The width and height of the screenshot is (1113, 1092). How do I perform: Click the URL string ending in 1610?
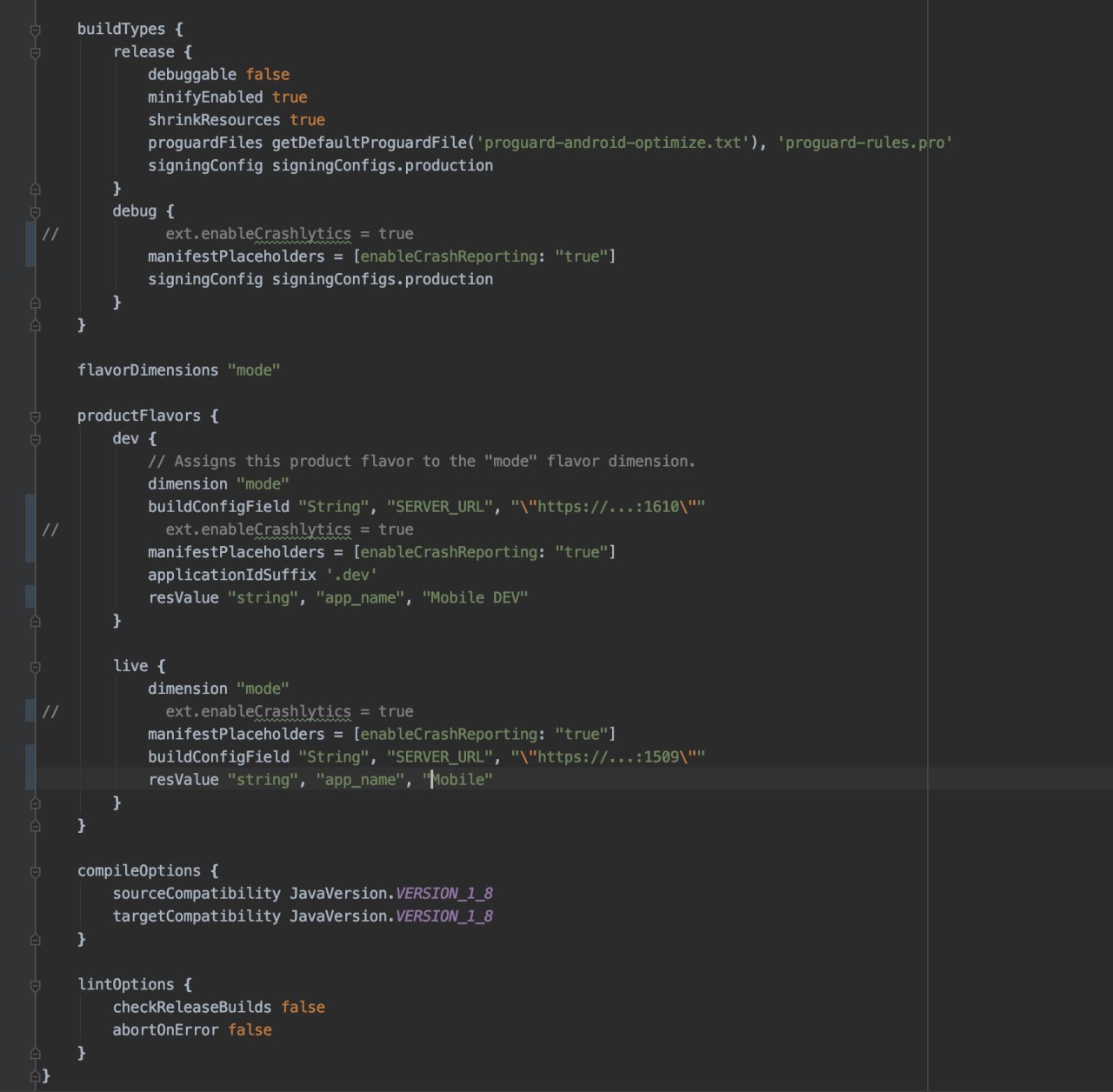coord(608,507)
